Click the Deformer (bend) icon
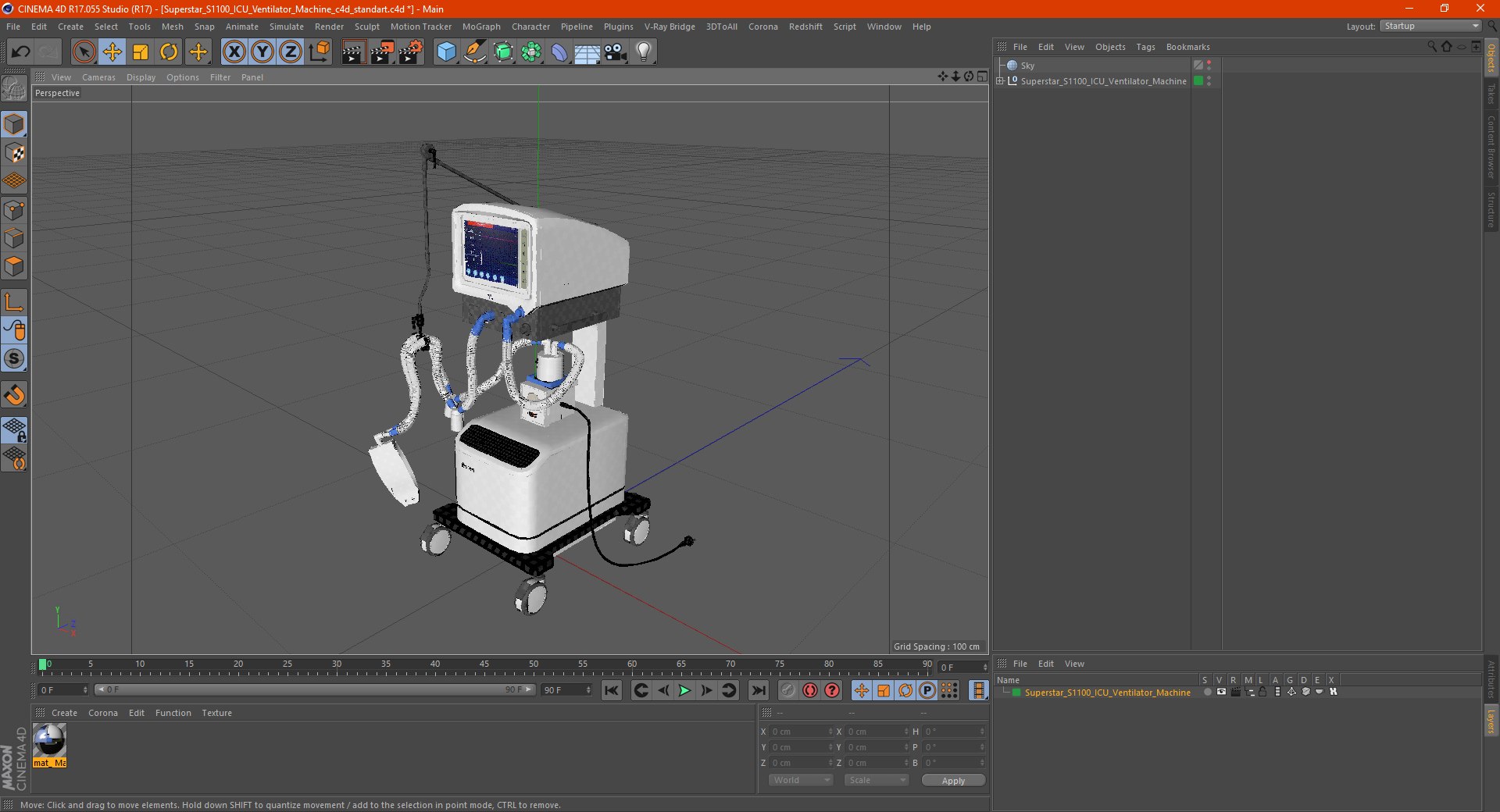This screenshot has height=812, width=1500. (559, 52)
